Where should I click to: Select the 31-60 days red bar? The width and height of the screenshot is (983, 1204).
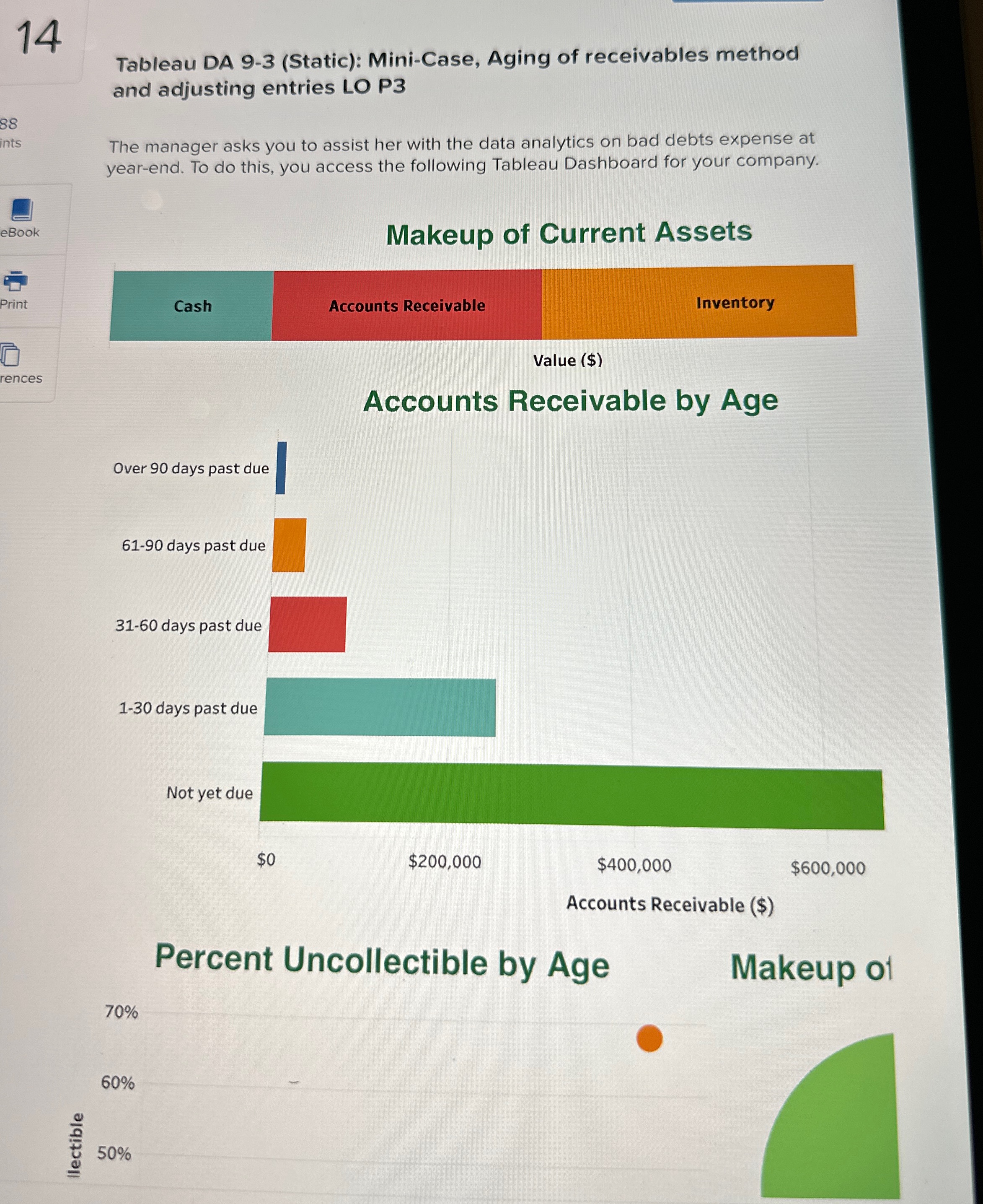pyautogui.click(x=307, y=624)
